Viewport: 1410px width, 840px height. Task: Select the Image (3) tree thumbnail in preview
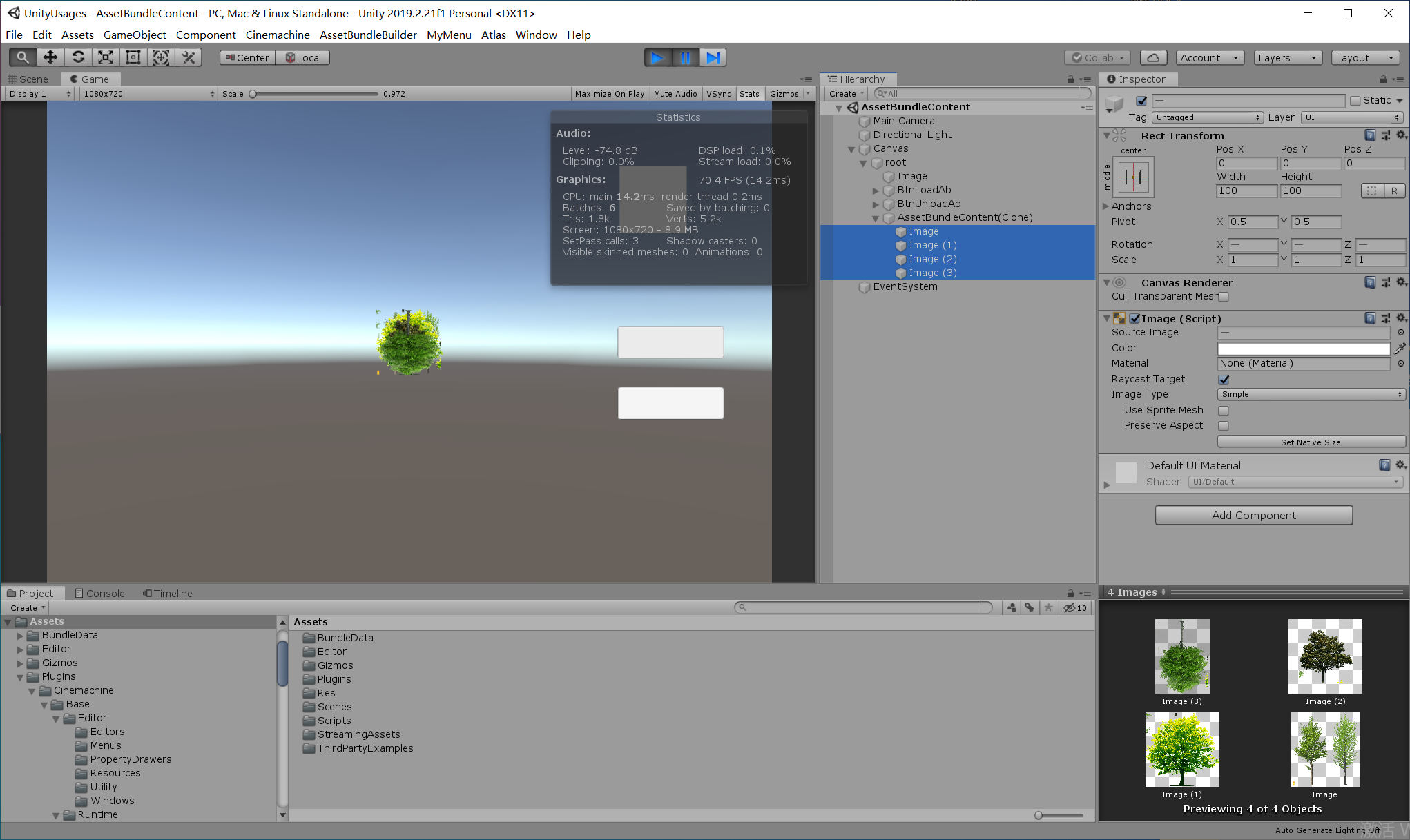point(1182,656)
